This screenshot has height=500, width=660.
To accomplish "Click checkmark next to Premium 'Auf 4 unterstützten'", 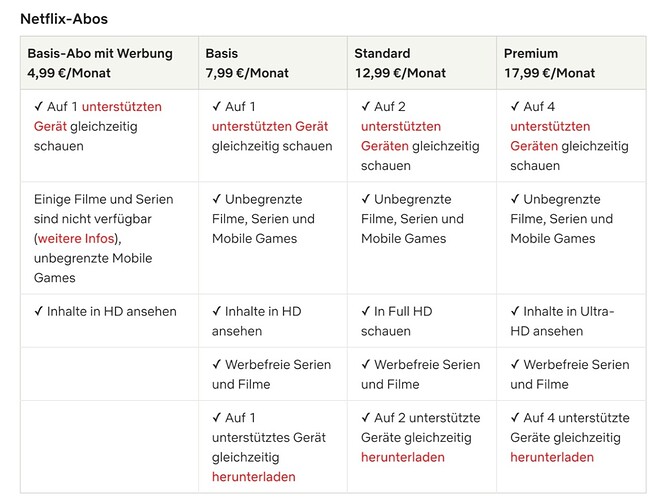I will point(515,106).
